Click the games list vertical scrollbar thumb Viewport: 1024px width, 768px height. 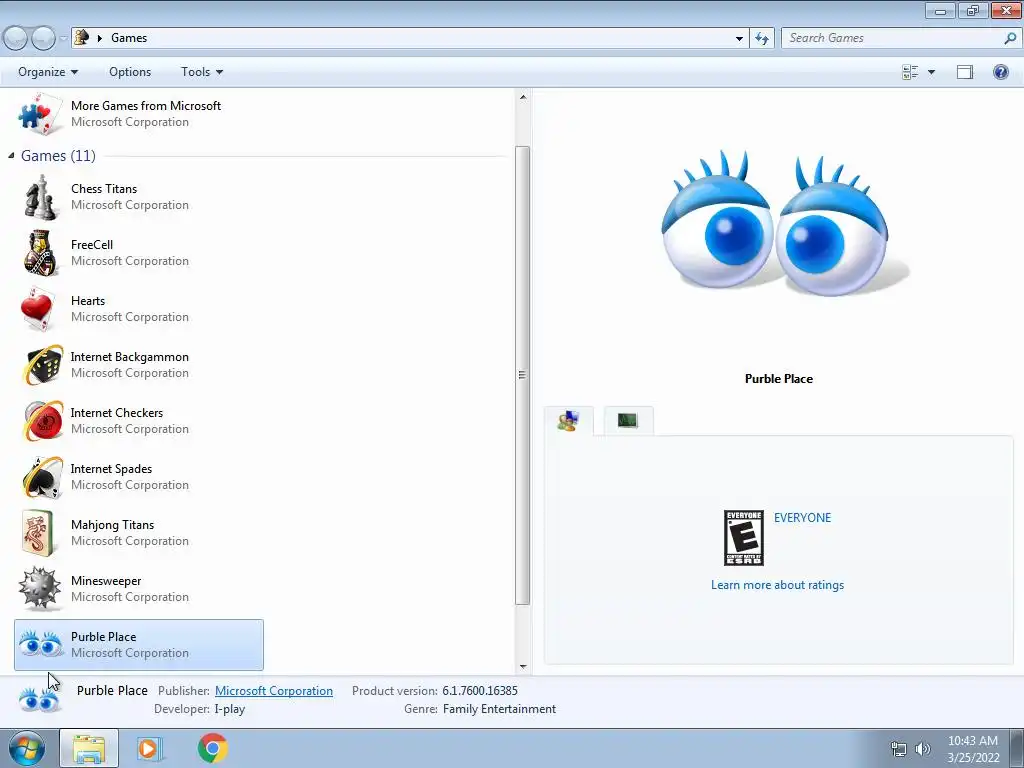pyautogui.click(x=522, y=375)
